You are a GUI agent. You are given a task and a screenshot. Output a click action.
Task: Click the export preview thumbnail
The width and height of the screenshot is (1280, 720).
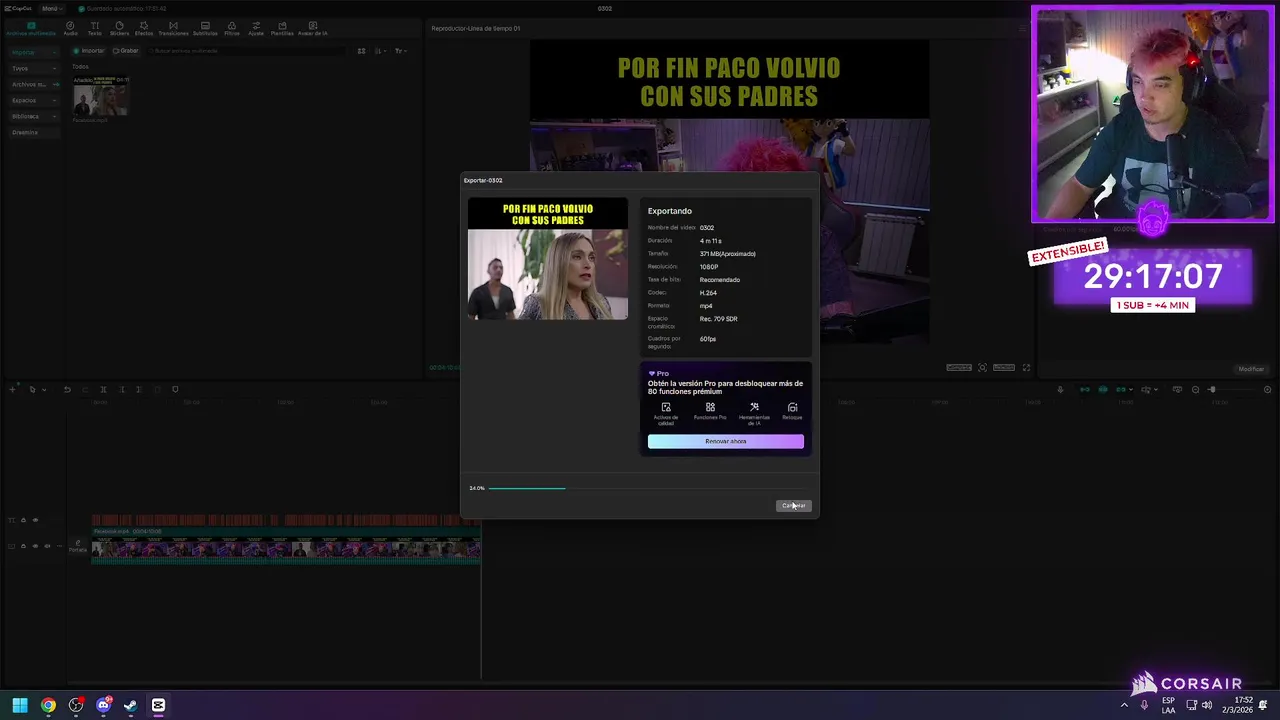pyautogui.click(x=548, y=259)
